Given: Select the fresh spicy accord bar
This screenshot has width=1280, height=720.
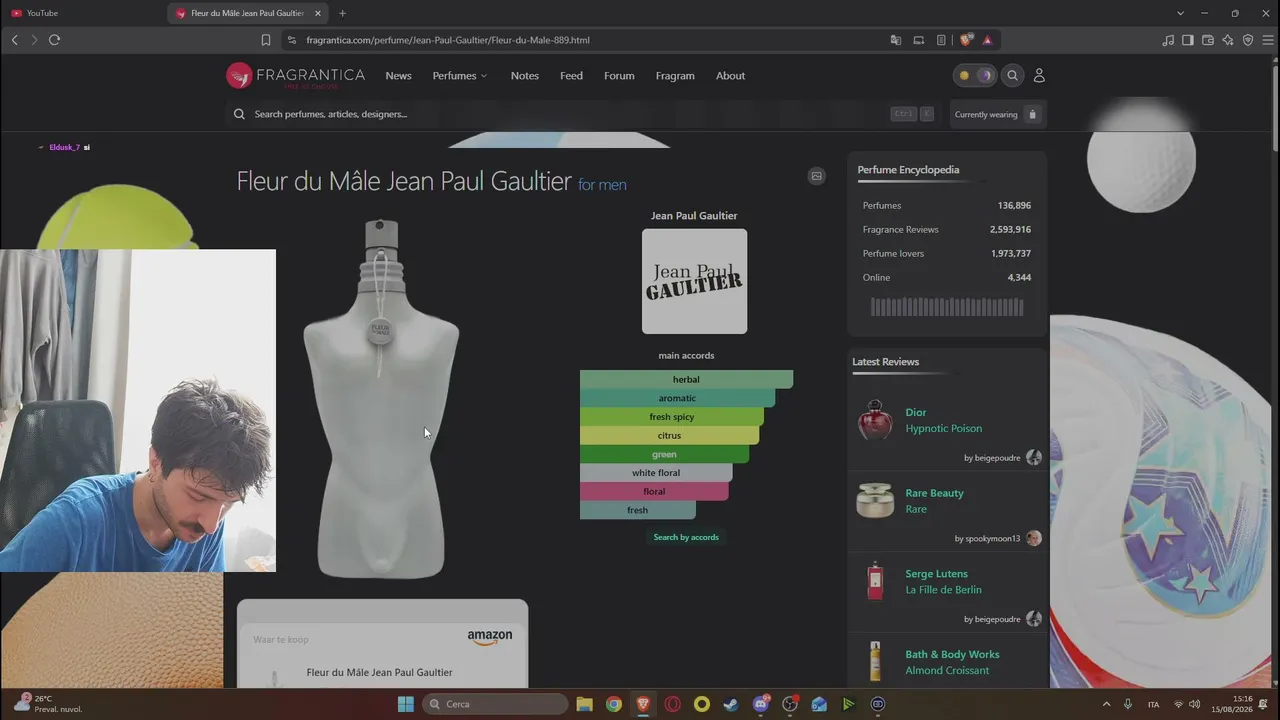Looking at the screenshot, I should pyautogui.click(x=672, y=417).
